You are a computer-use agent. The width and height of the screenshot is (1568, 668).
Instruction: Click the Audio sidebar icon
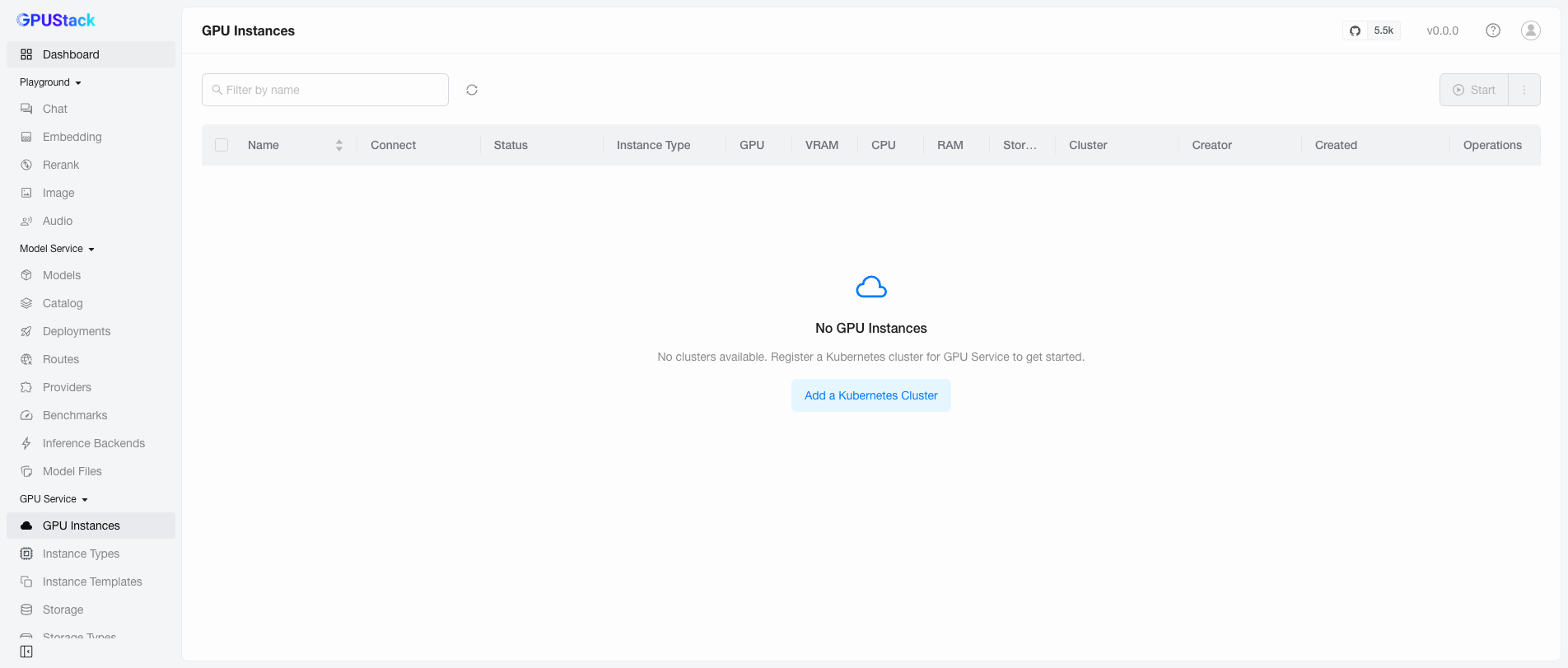tap(26, 221)
